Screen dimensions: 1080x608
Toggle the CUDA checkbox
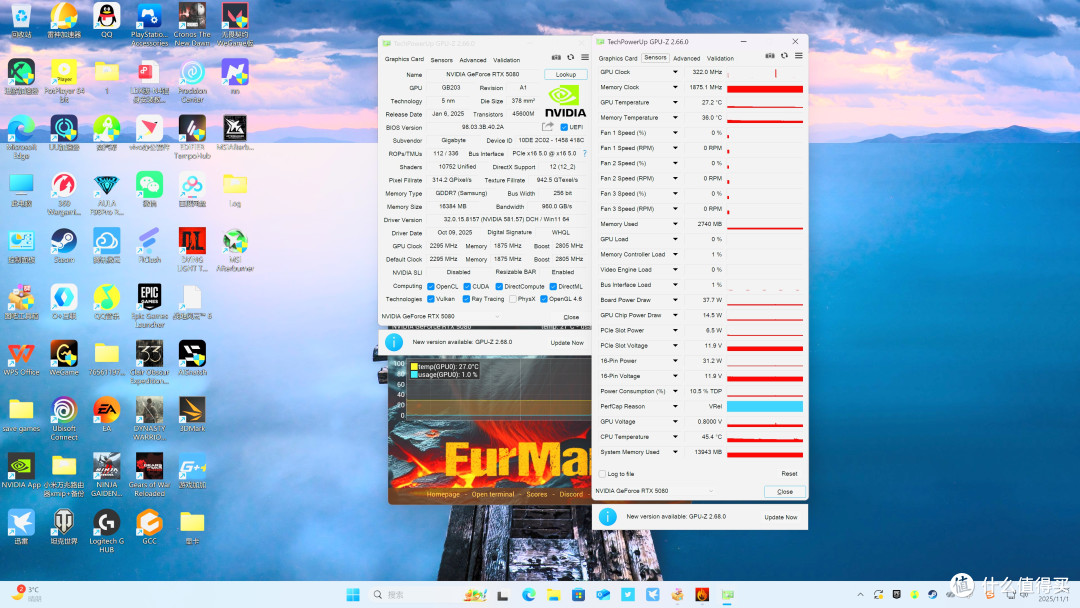coord(467,286)
